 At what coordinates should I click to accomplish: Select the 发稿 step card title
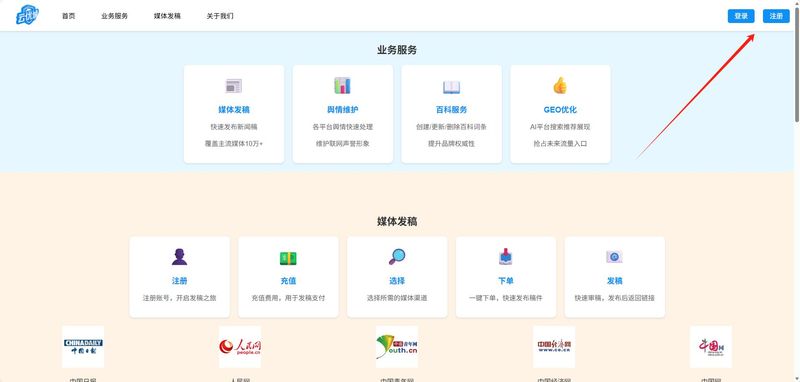pos(614,281)
